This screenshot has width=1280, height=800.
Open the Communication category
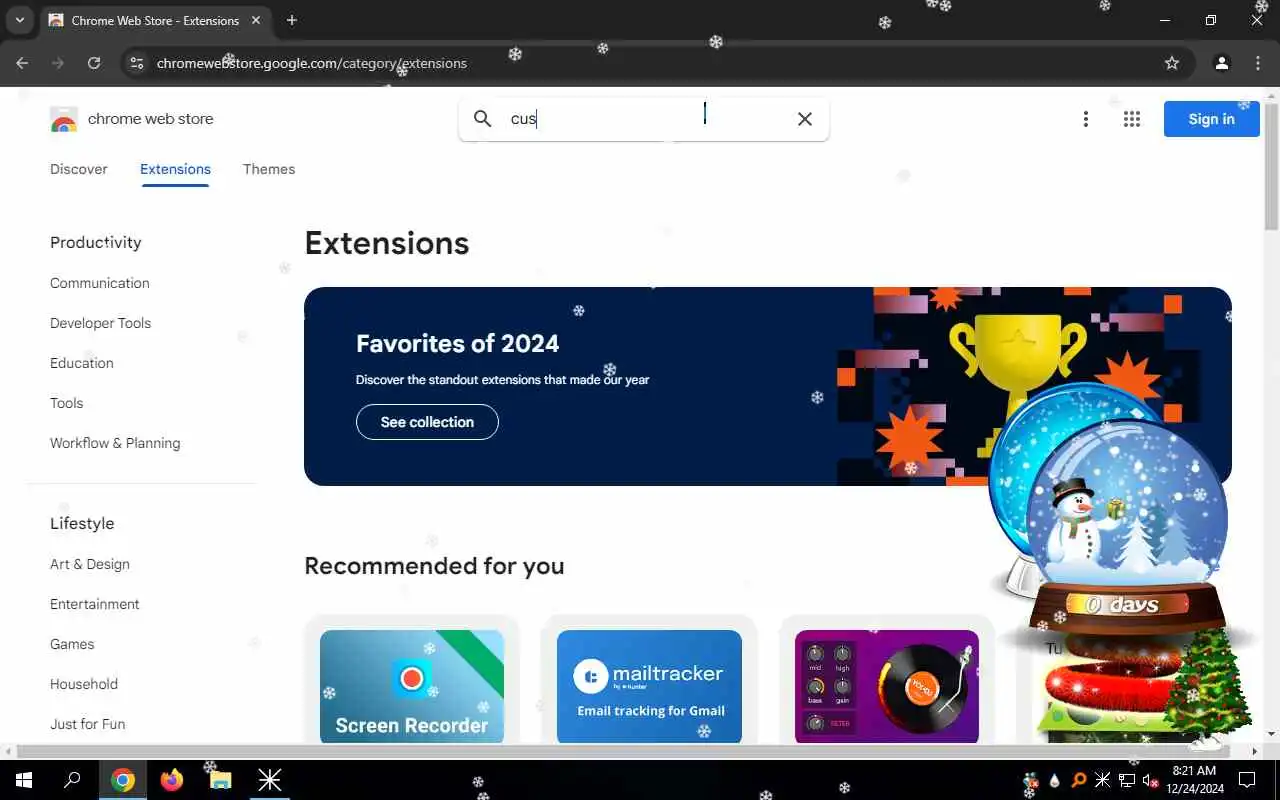pos(100,283)
